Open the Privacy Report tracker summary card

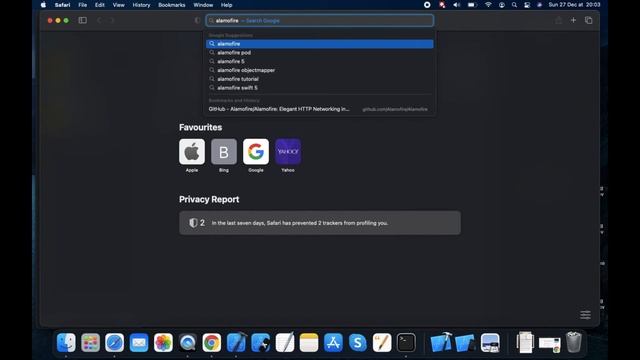(x=320, y=223)
